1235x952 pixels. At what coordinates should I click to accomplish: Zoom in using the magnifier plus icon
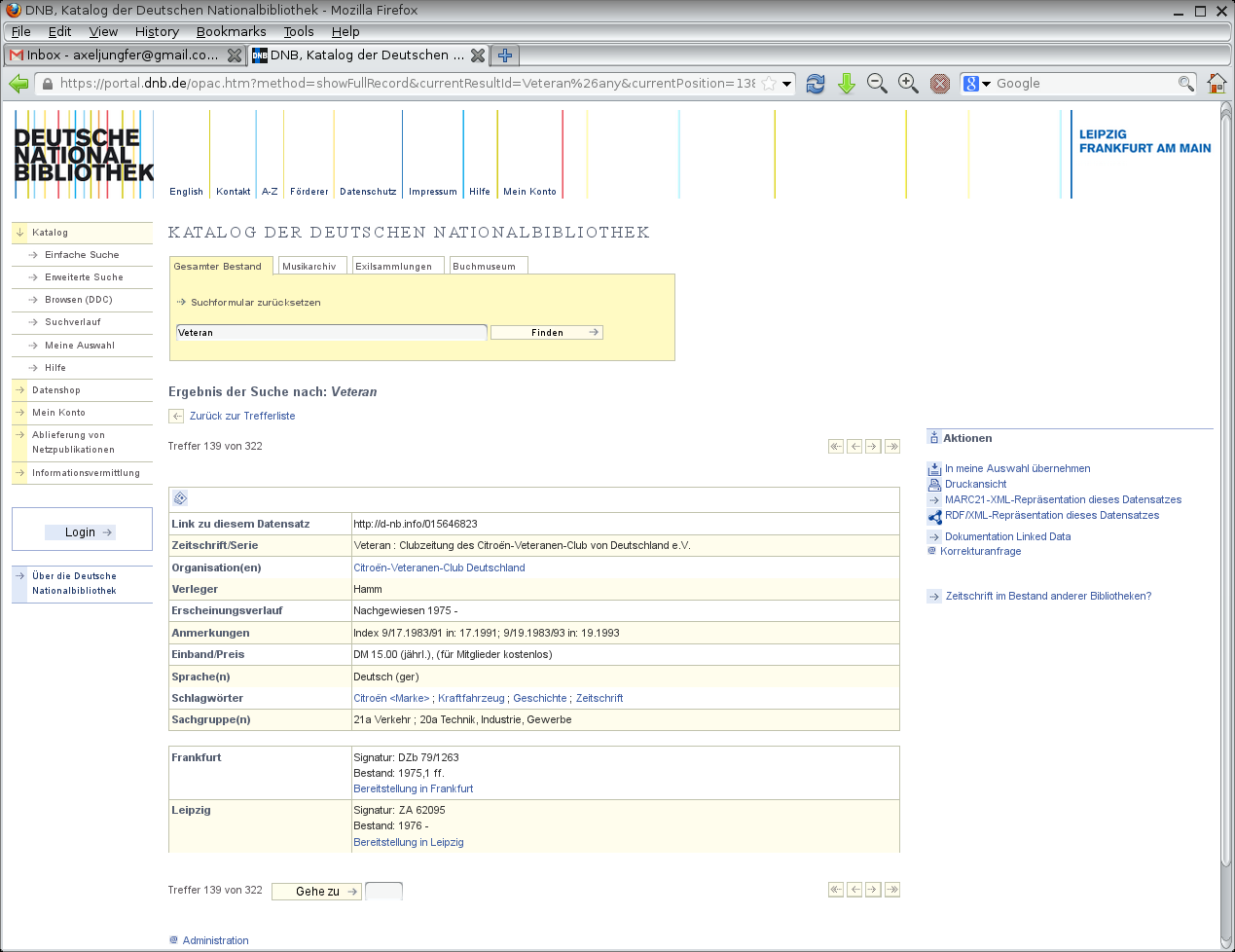(x=908, y=84)
